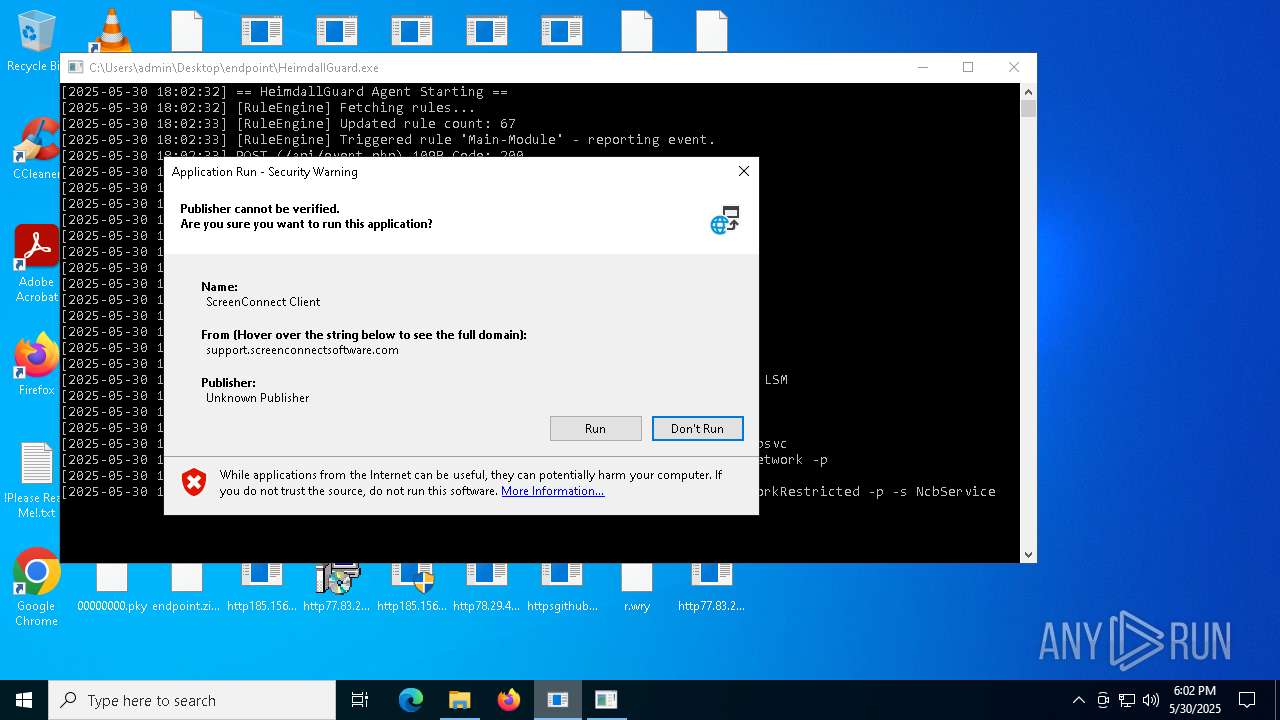Close the Application Run security warning dialog
The width and height of the screenshot is (1280, 720).
[743, 172]
